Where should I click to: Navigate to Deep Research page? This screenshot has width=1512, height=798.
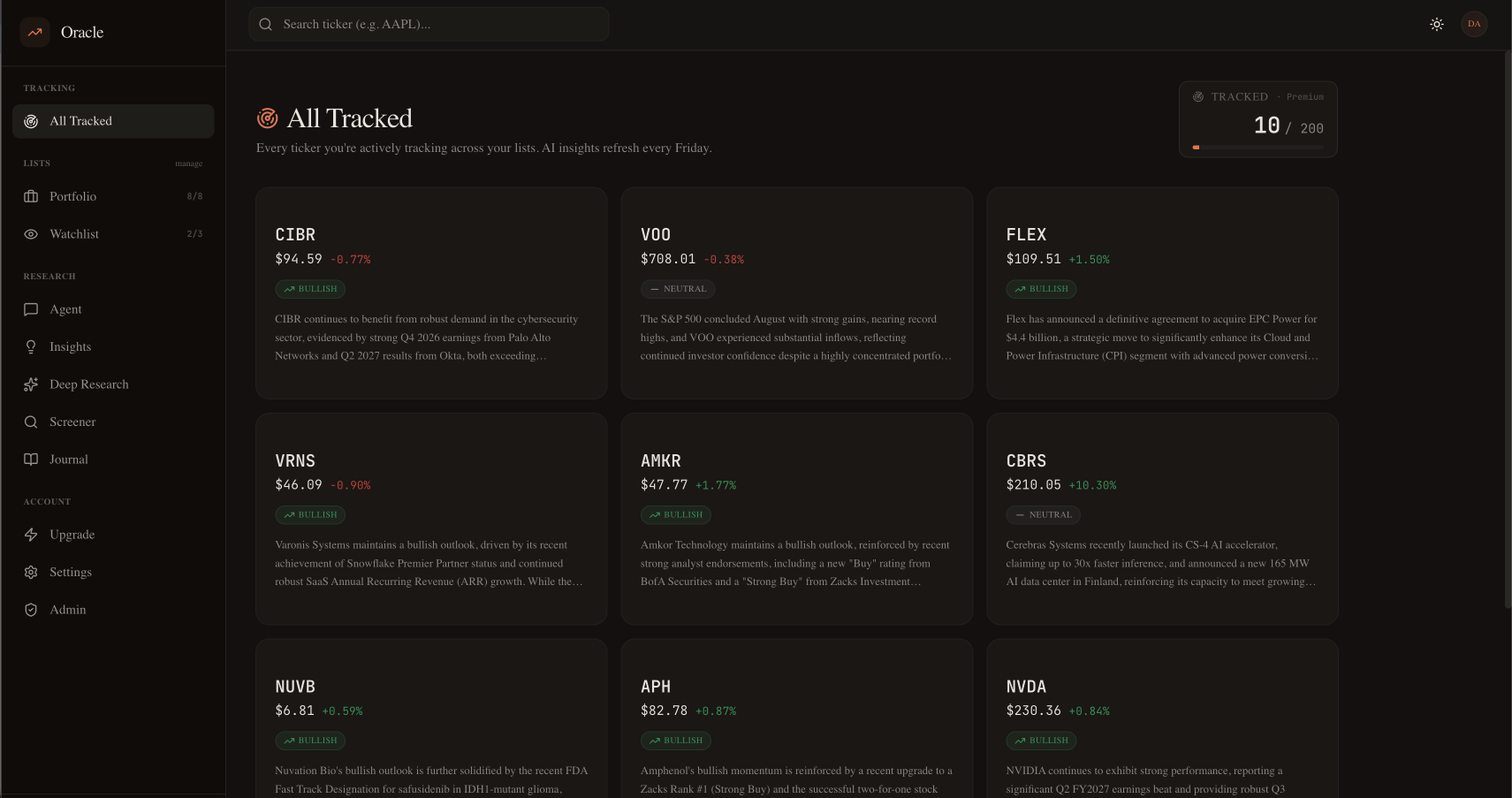click(113, 384)
